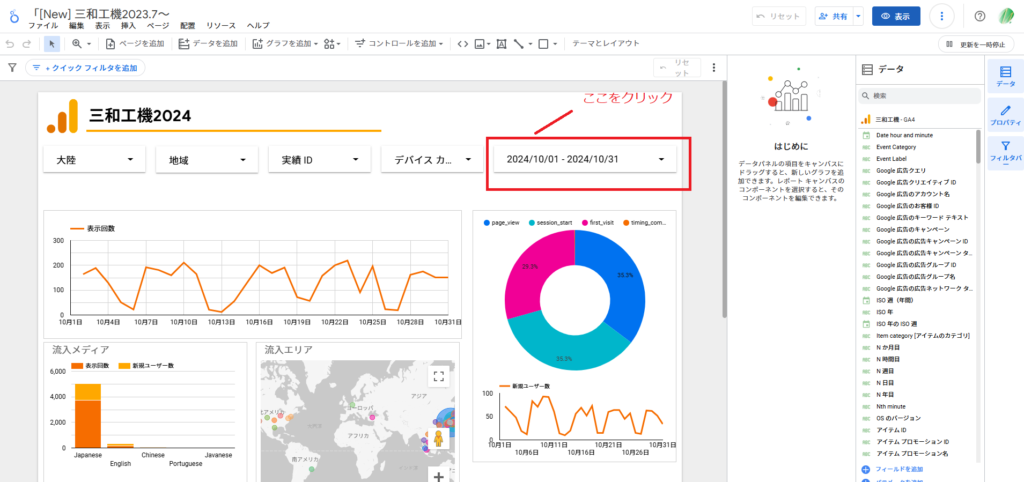
Task: Select the Event Category field in data list
Action: click(897, 146)
